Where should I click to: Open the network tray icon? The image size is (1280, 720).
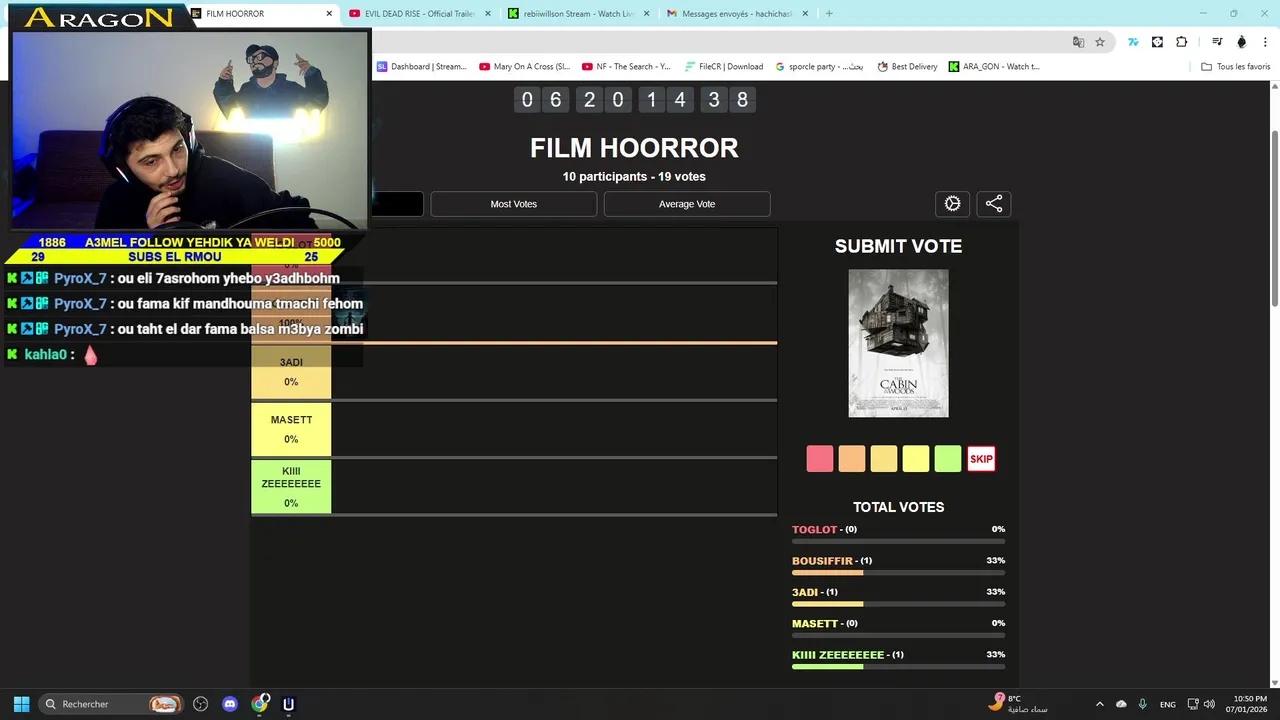[1193, 704]
